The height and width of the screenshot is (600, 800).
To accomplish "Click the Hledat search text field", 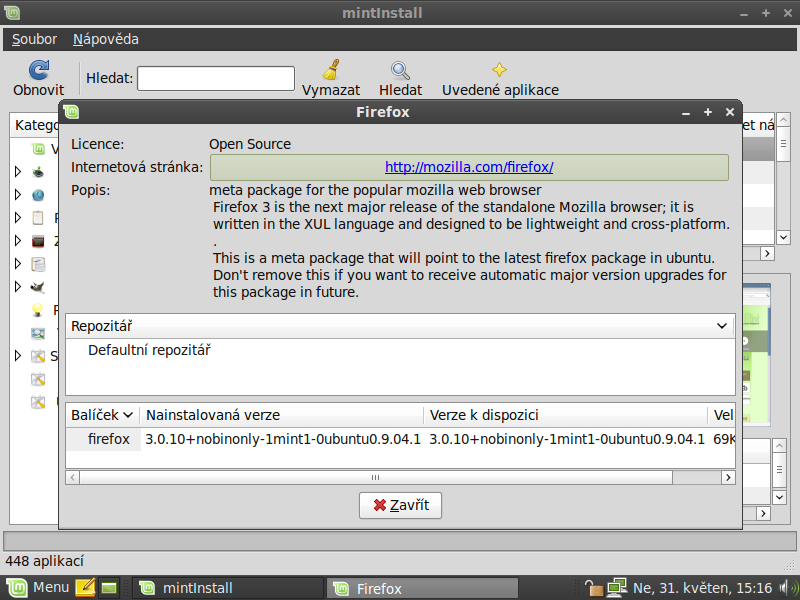I will 216,79.
